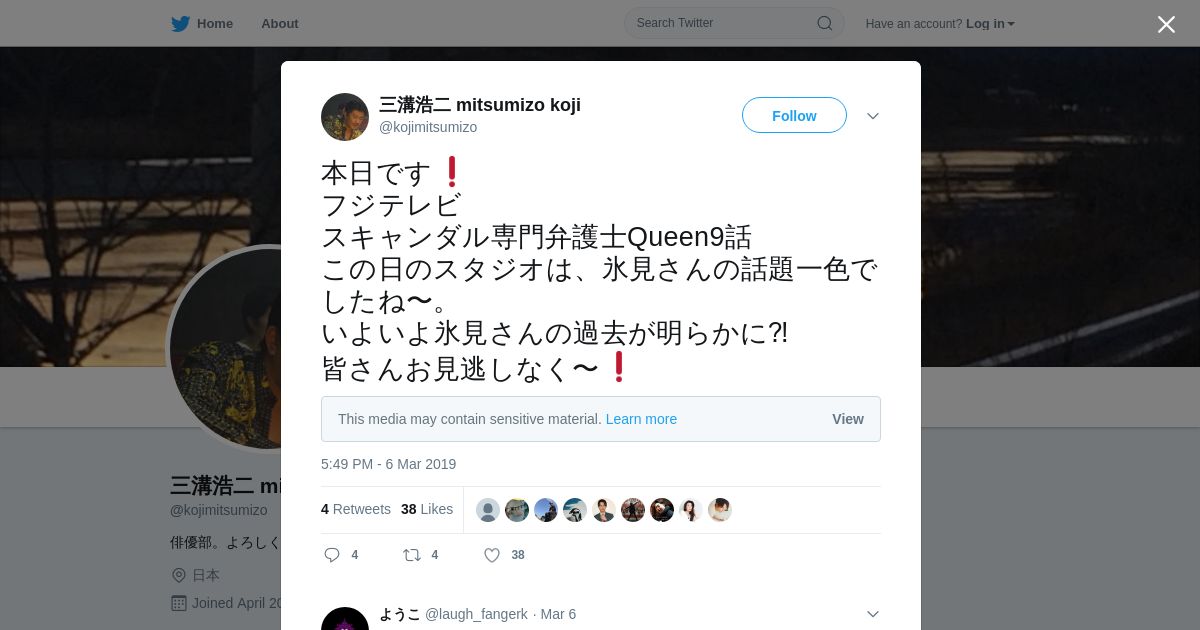The width and height of the screenshot is (1200, 630).
Task: Expand the tweet options chevron near Follow
Action: [x=873, y=116]
